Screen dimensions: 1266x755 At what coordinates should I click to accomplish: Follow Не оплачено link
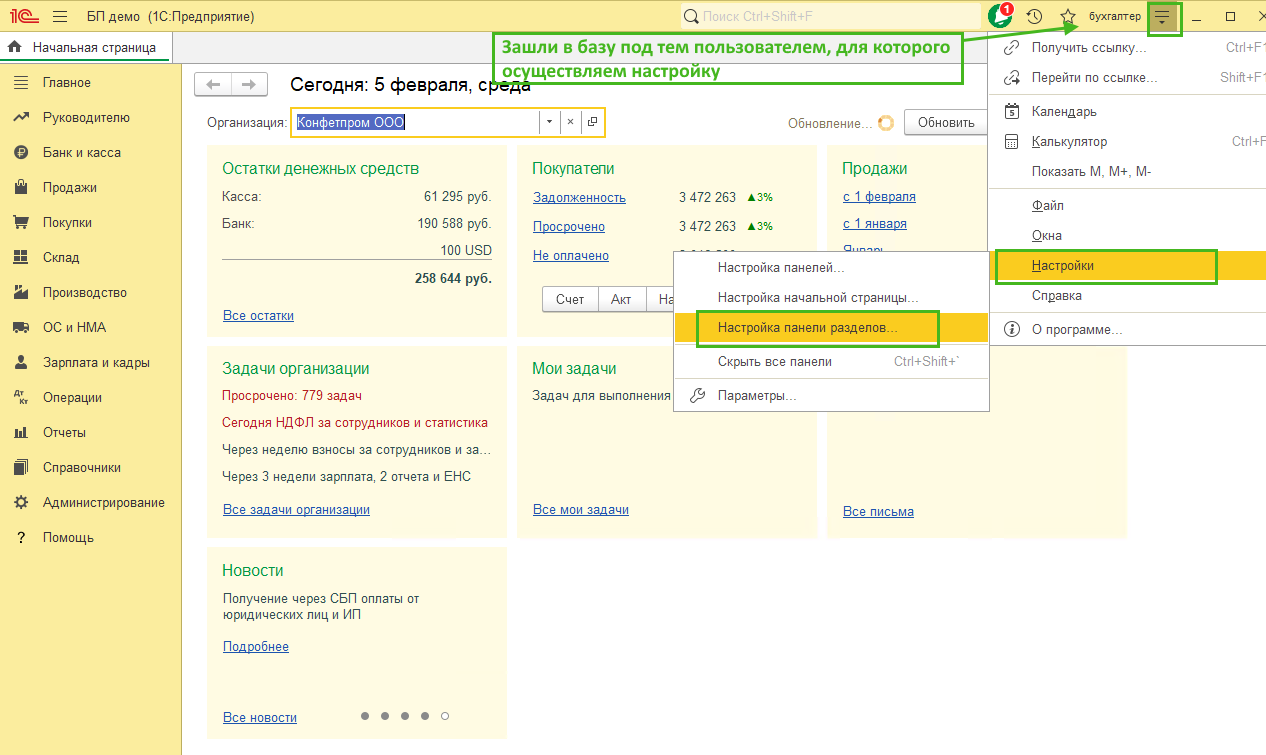[x=571, y=256]
